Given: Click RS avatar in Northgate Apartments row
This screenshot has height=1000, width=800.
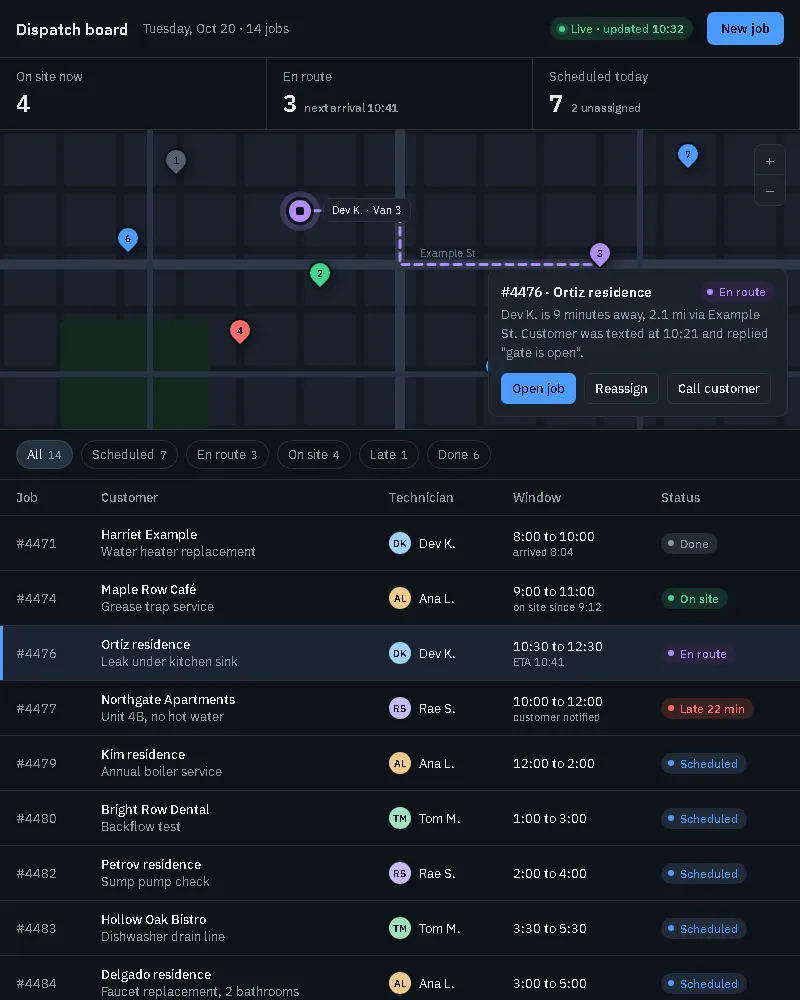Looking at the screenshot, I should coord(400,709).
